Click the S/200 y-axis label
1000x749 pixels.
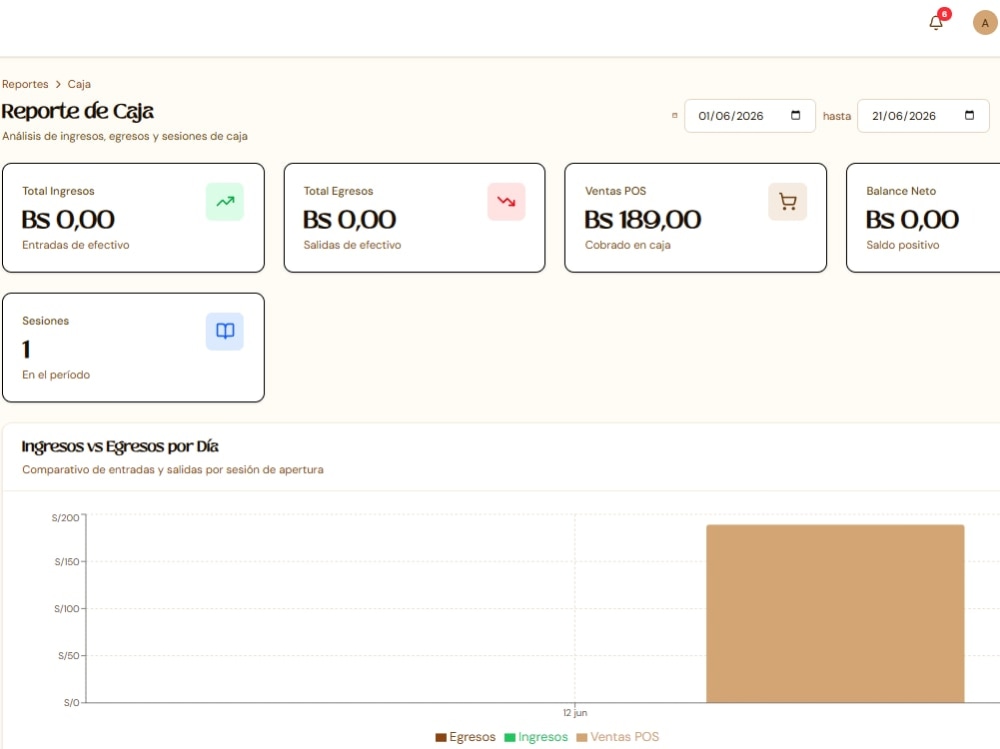(x=66, y=517)
